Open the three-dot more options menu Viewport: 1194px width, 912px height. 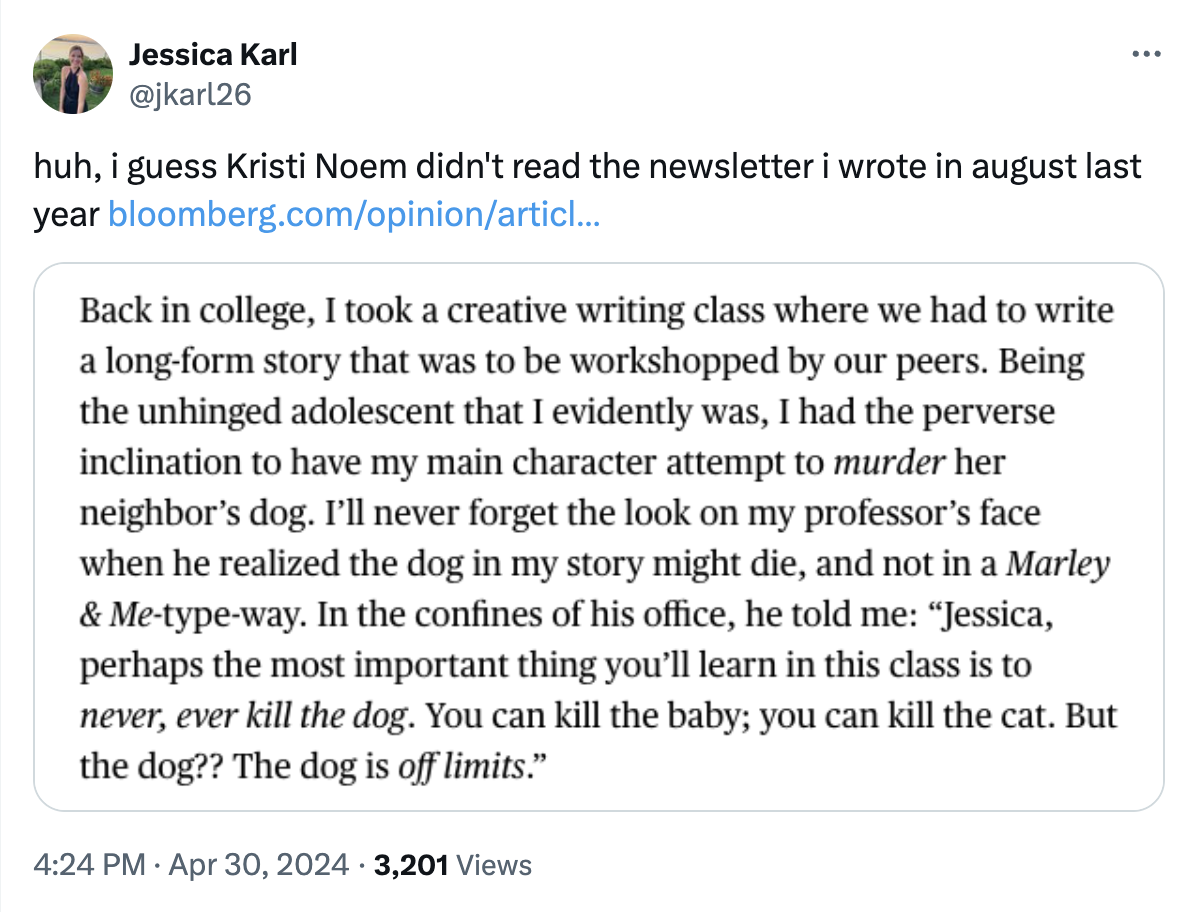pyautogui.click(x=1145, y=55)
